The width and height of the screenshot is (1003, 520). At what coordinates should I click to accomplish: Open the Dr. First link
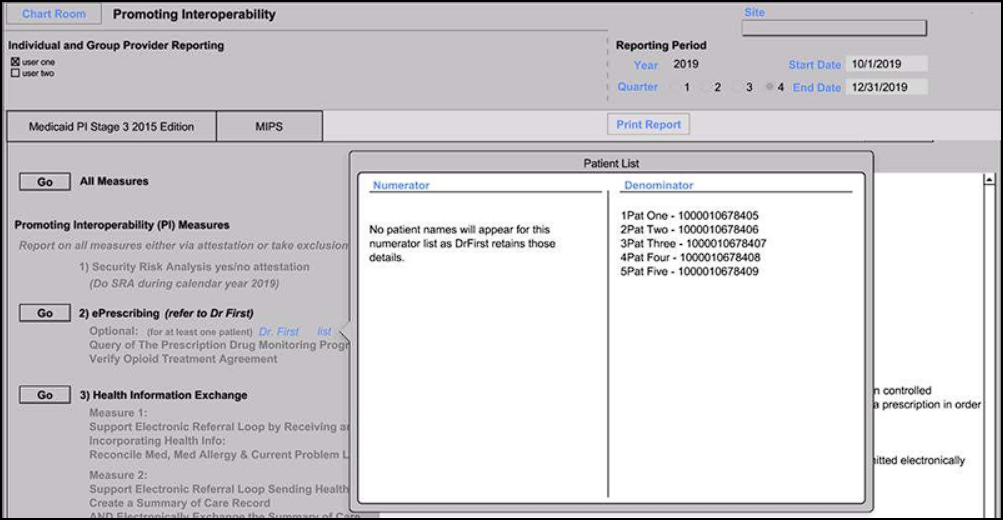(279, 331)
